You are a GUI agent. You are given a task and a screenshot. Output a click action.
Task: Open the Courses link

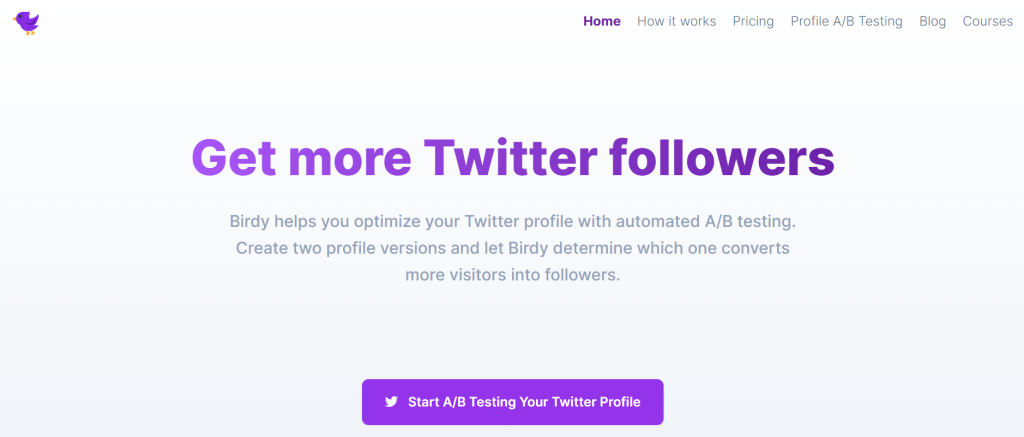click(x=987, y=21)
